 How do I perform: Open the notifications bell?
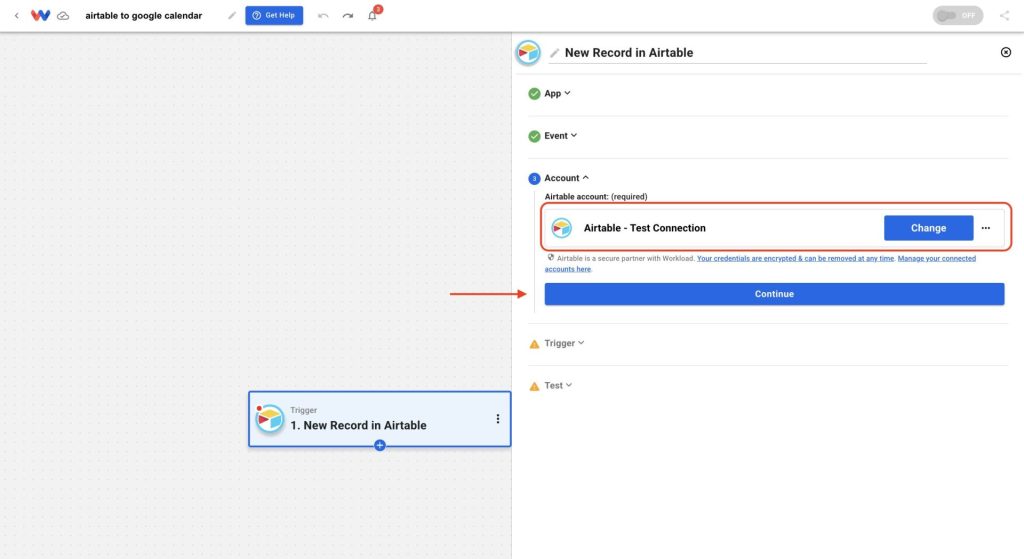(372, 15)
